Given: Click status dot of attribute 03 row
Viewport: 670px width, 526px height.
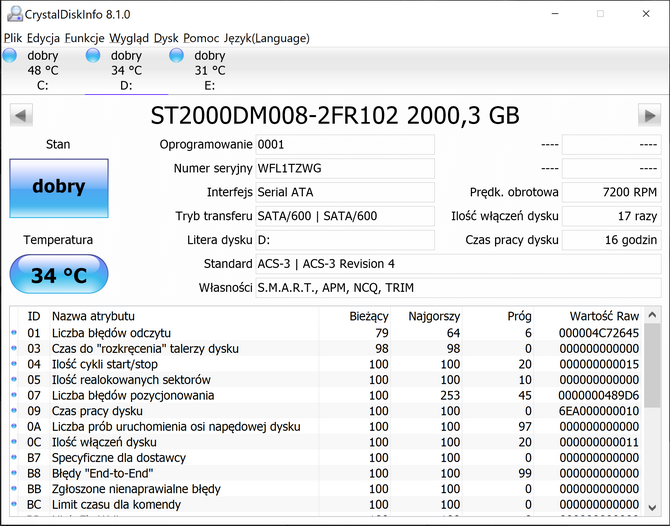Looking at the screenshot, I should pyautogui.click(x=14, y=348).
